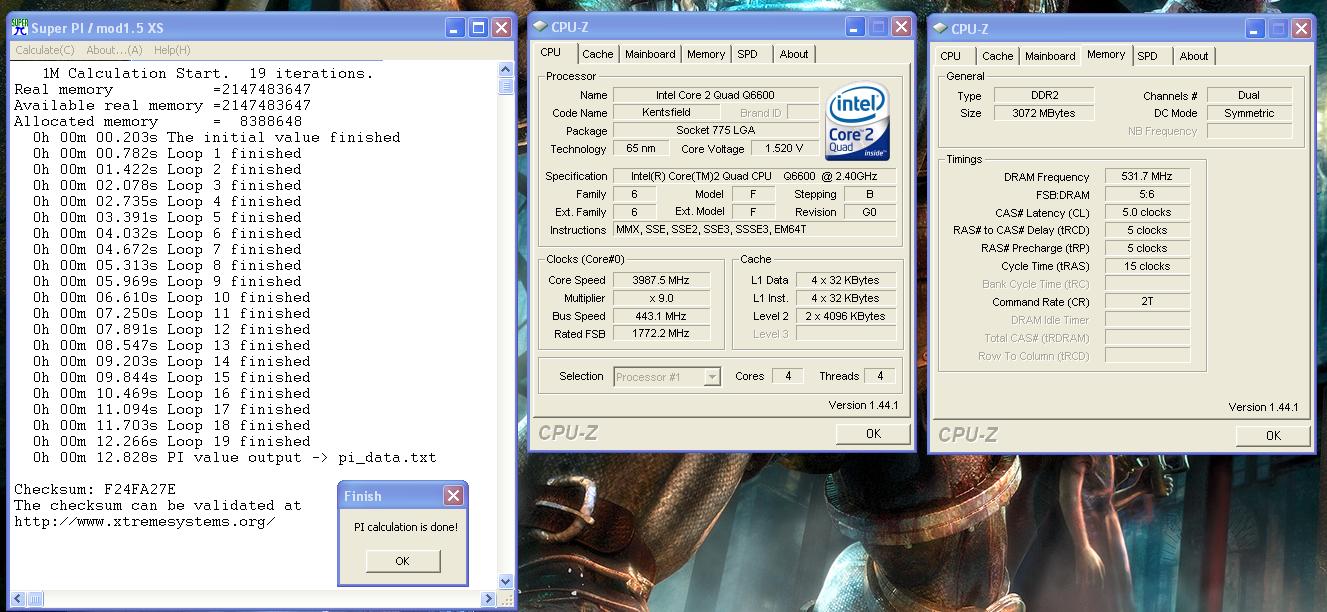Click the Super PI horizontal scrollbar left arrow
Screen dimensions: 1327x612
[18, 599]
